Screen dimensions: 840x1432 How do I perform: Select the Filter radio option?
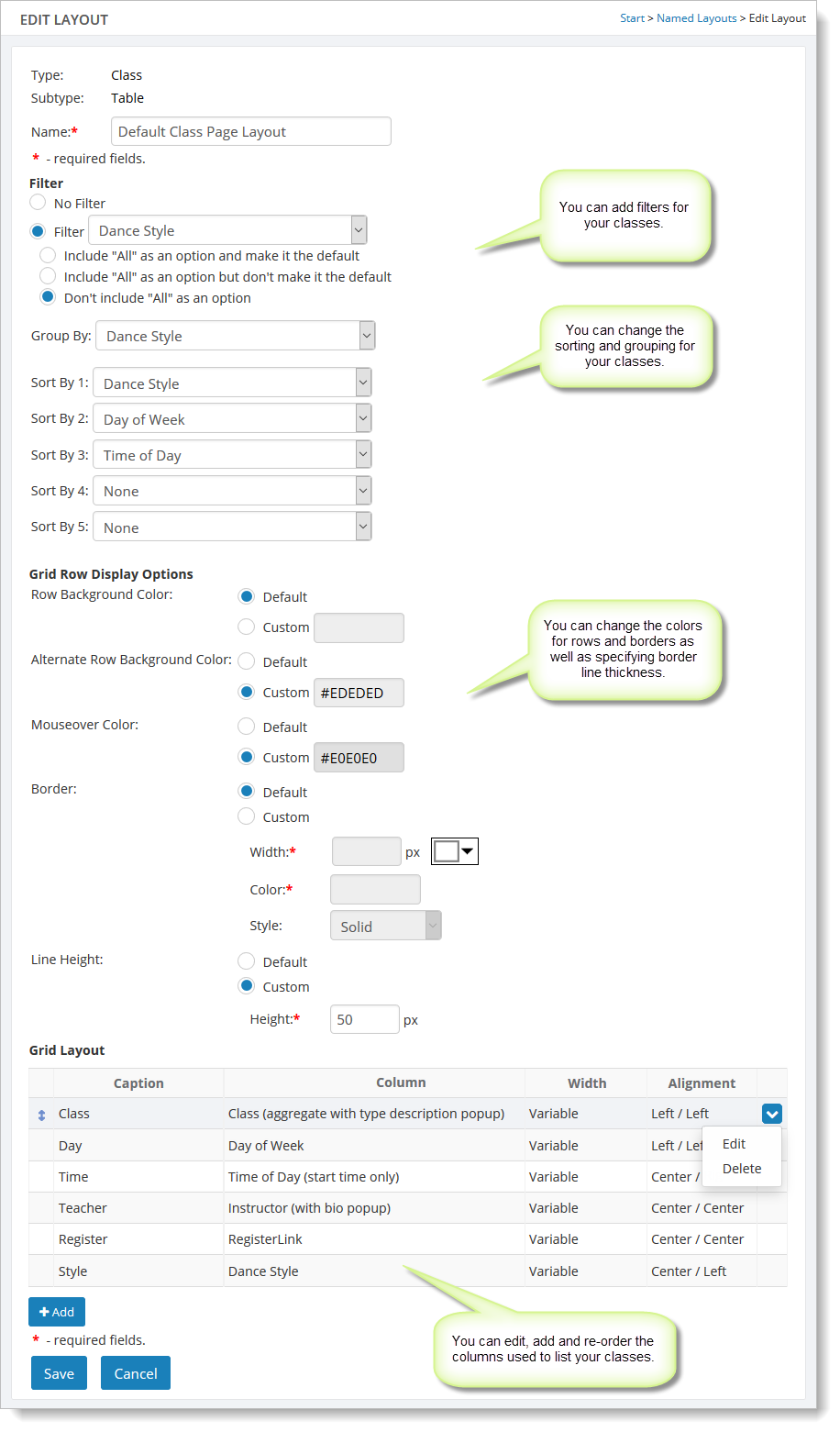[x=38, y=230]
